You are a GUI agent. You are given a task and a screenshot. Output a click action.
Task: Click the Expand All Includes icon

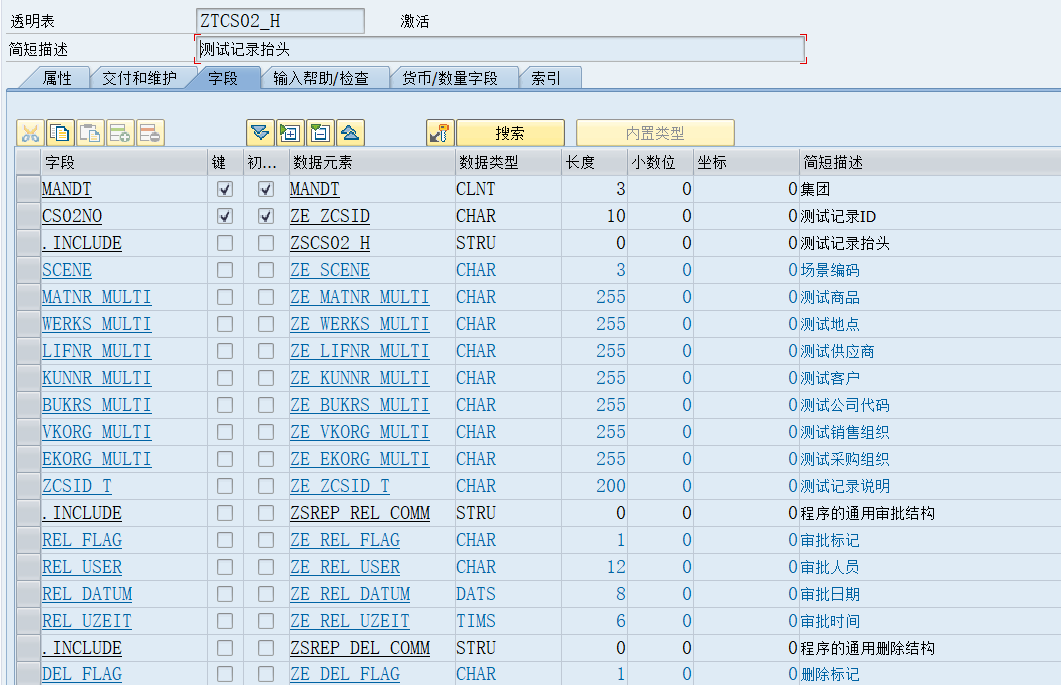(260, 133)
